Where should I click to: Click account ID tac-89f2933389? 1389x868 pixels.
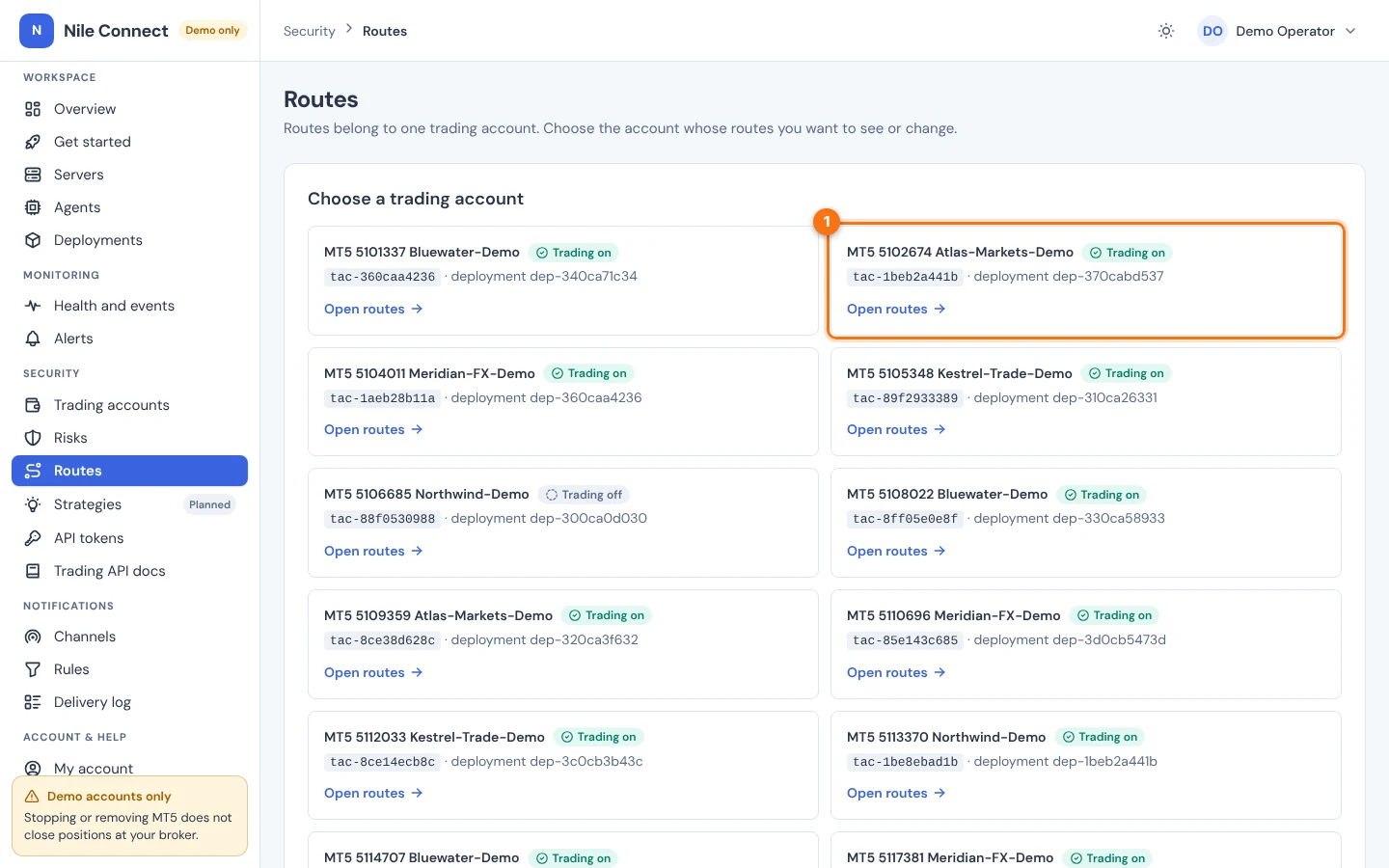click(x=906, y=398)
